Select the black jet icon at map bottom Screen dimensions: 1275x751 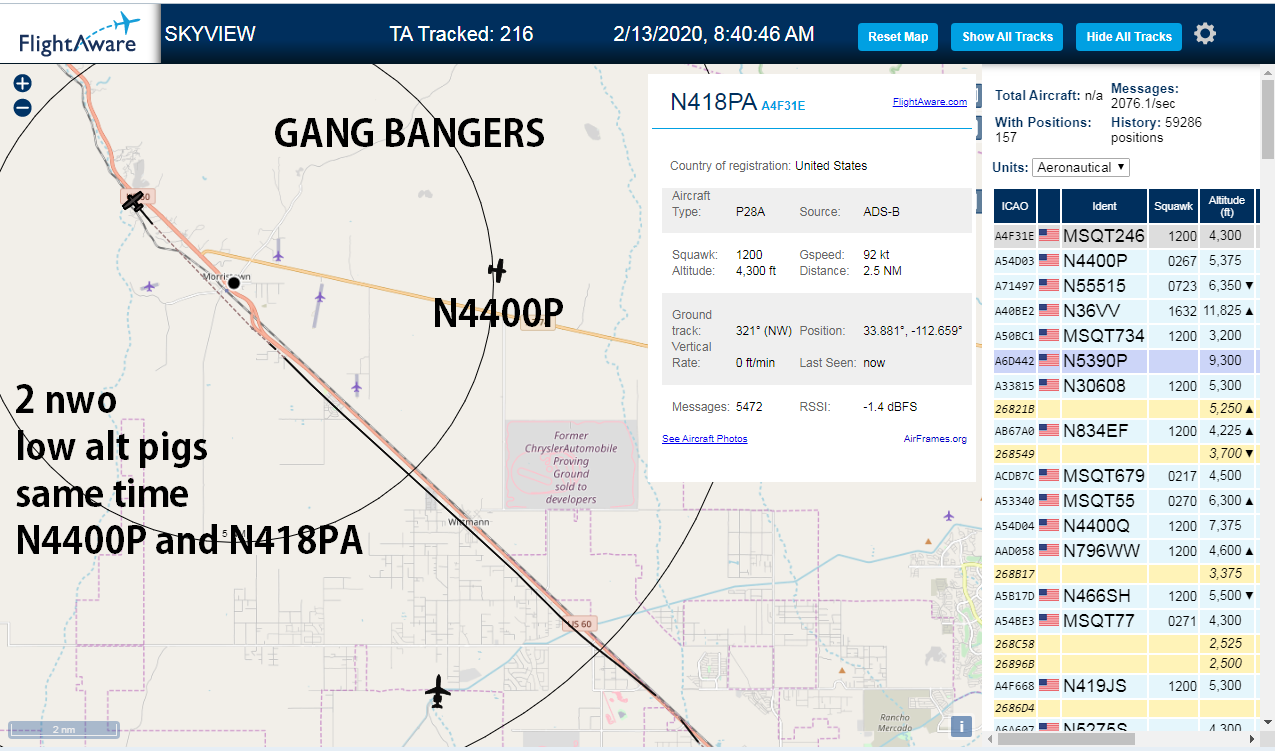point(437,691)
